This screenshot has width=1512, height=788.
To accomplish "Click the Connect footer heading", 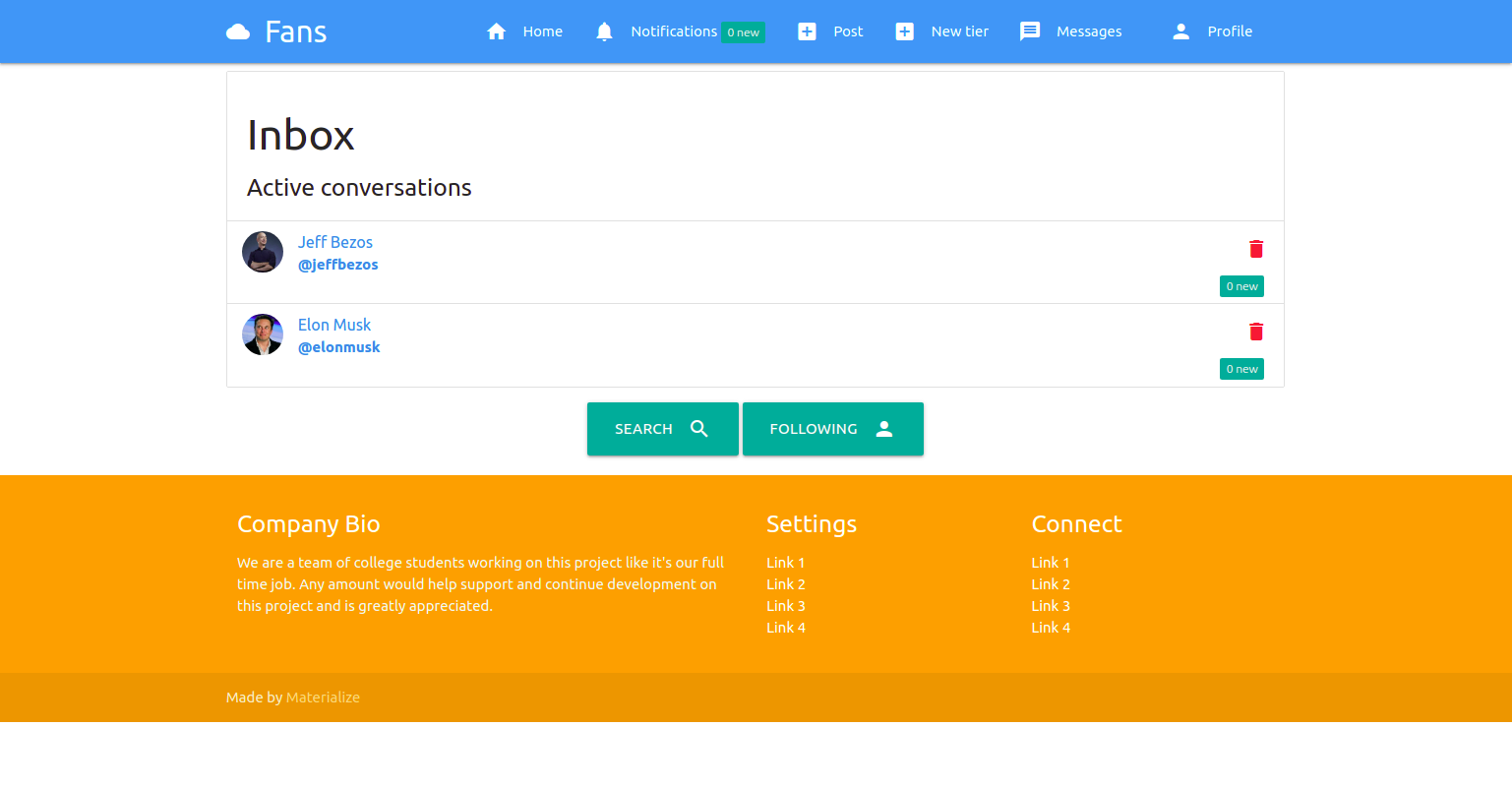I will pos(1076,524).
